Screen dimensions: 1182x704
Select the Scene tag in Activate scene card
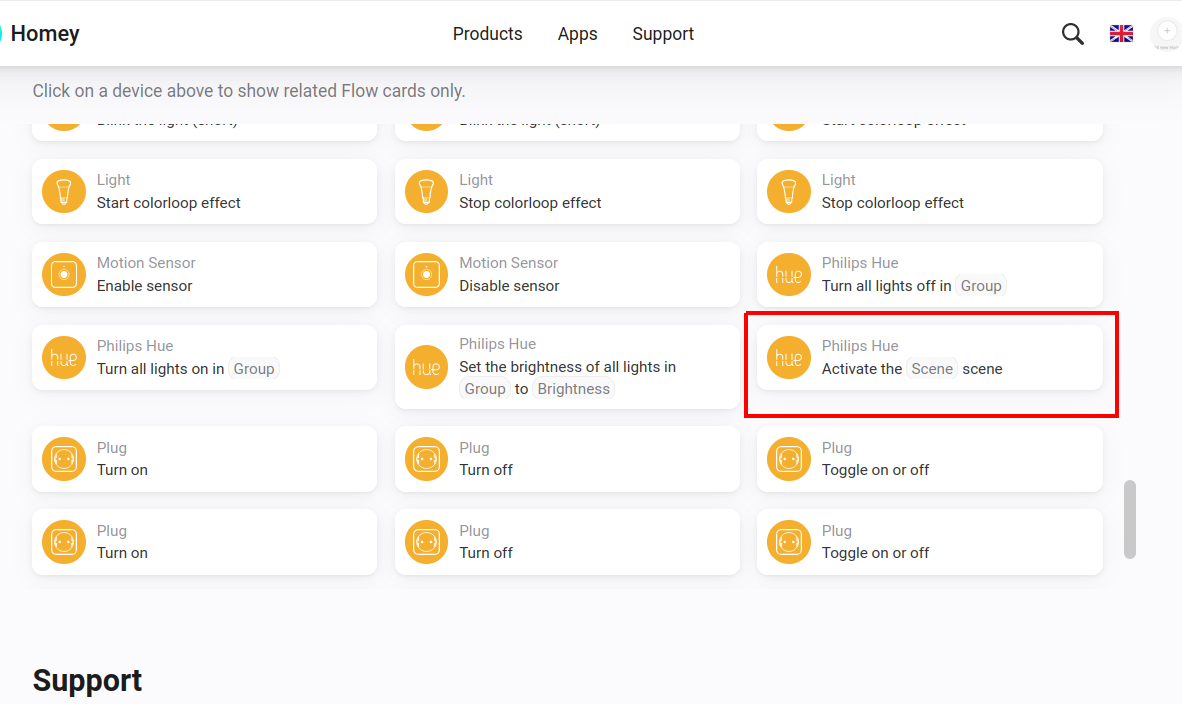[932, 369]
